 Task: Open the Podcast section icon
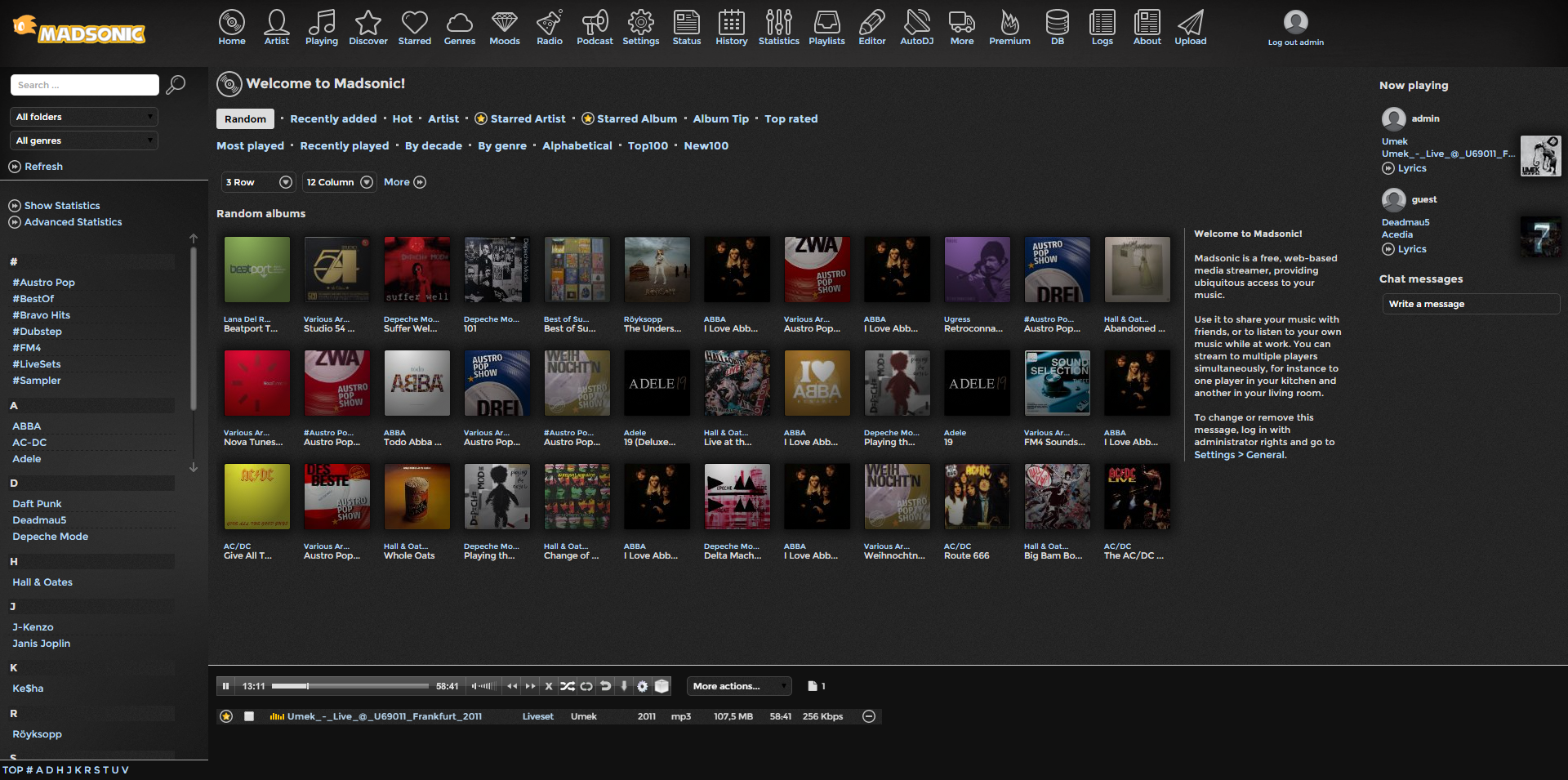coord(594,27)
